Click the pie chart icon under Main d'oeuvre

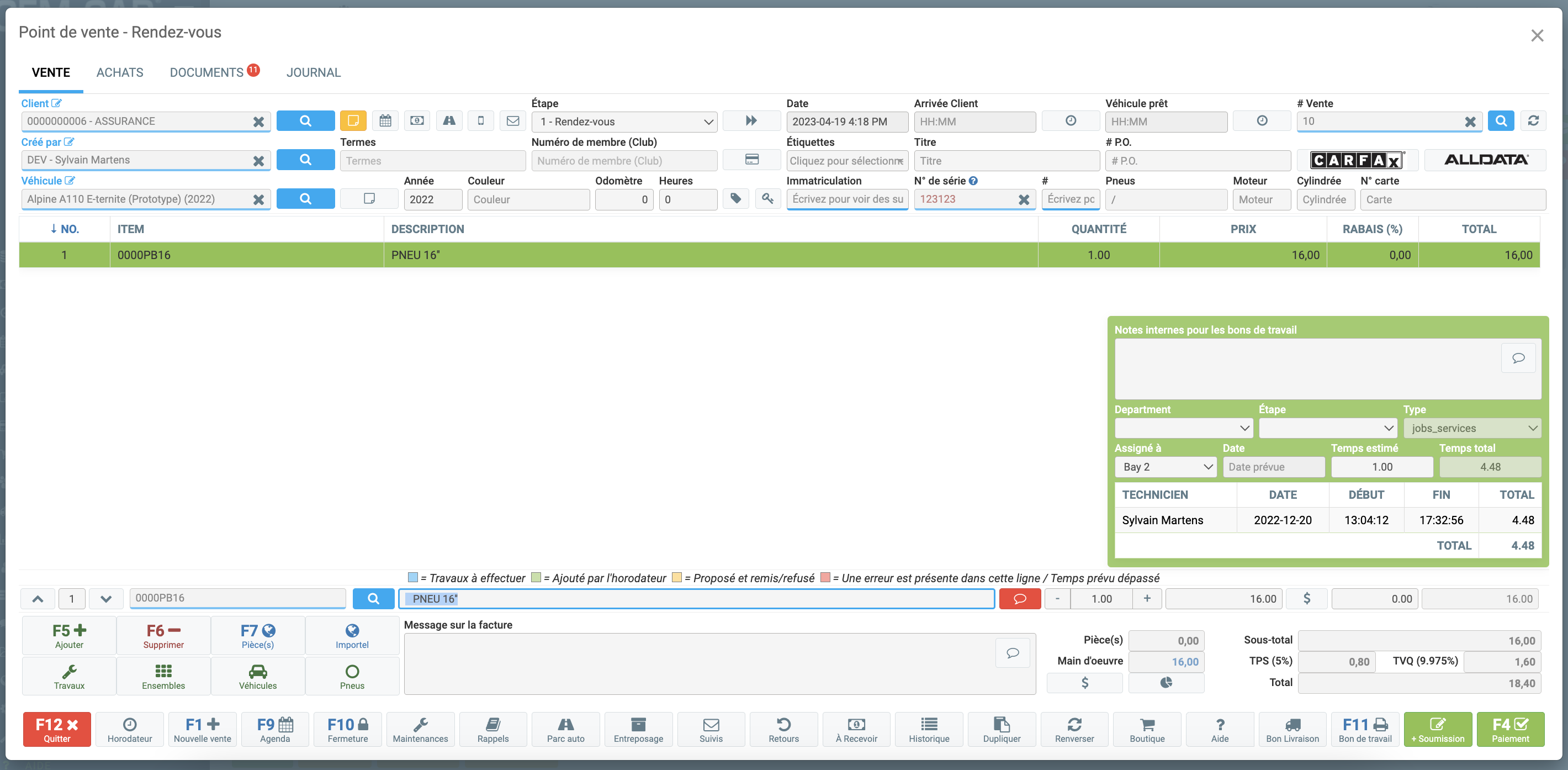pos(1166,682)
